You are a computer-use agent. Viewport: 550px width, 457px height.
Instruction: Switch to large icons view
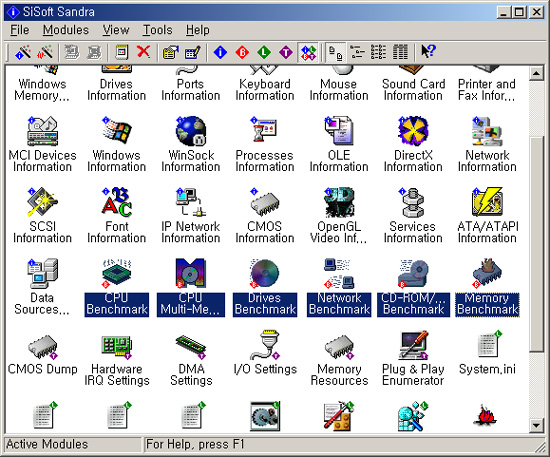335,52
